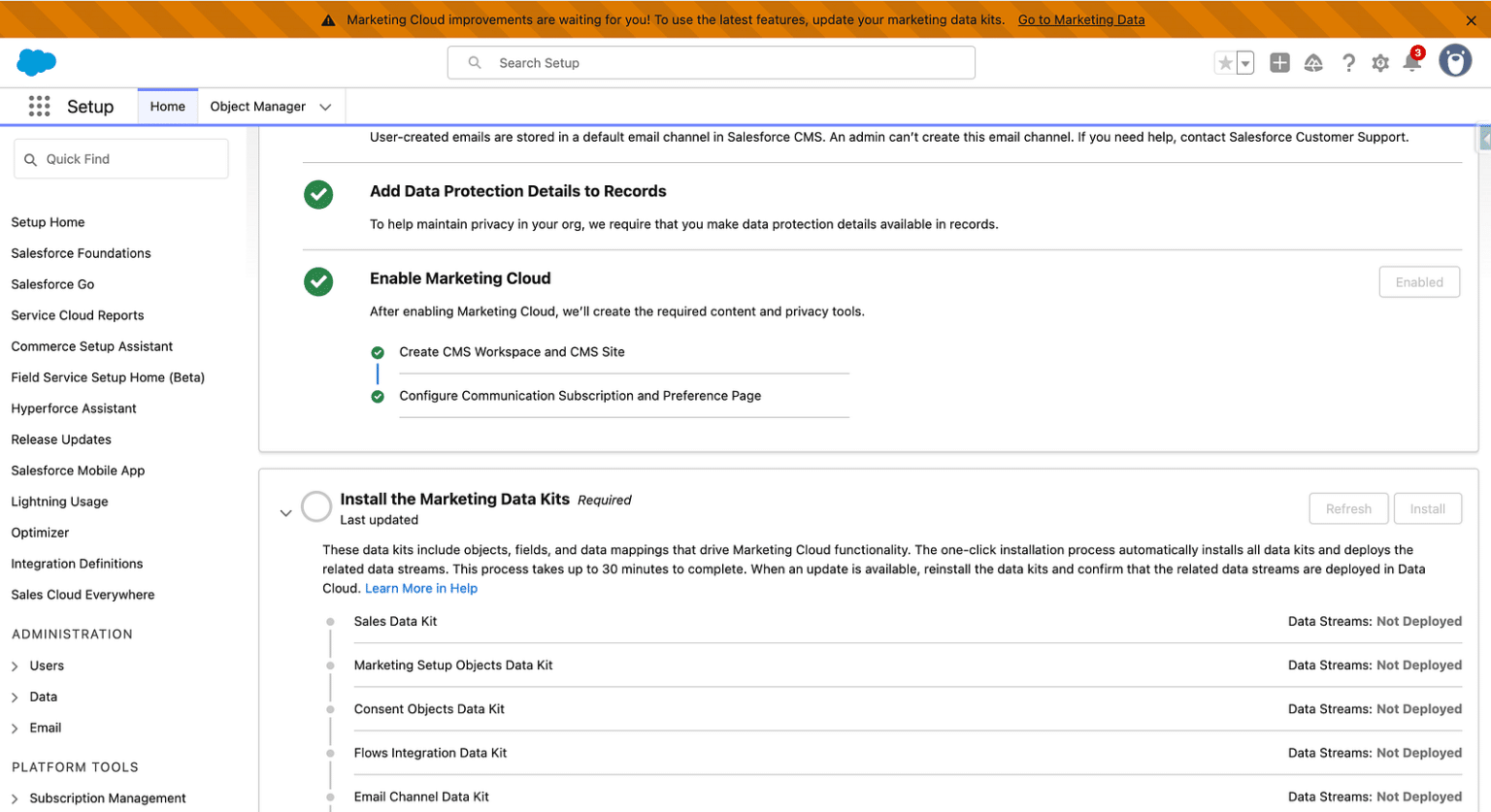This screenshot has height=812, width=1491.
Task: Click into the Search Setup field
Action: coord(712,63)
